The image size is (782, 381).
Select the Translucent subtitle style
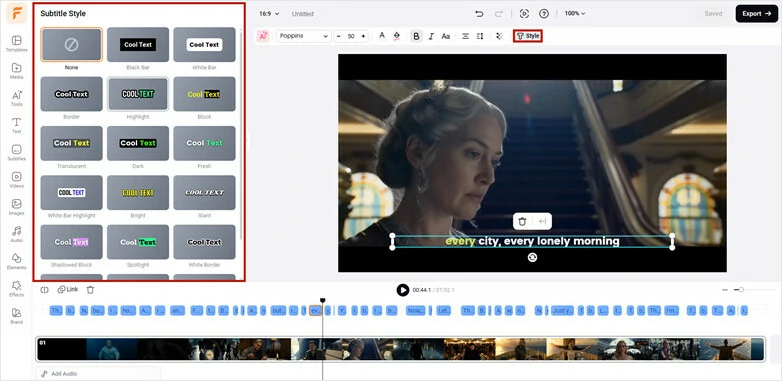point(71,143)
